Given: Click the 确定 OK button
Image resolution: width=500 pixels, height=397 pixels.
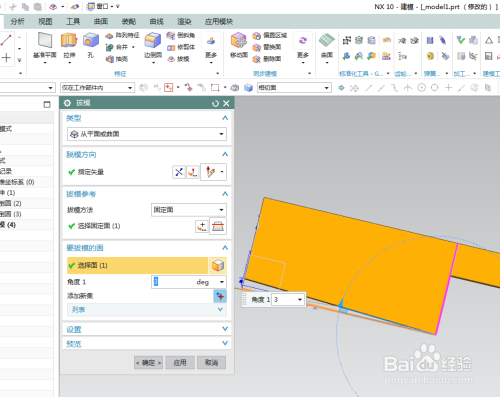Looking at the screenshot, I should point(148,363).
